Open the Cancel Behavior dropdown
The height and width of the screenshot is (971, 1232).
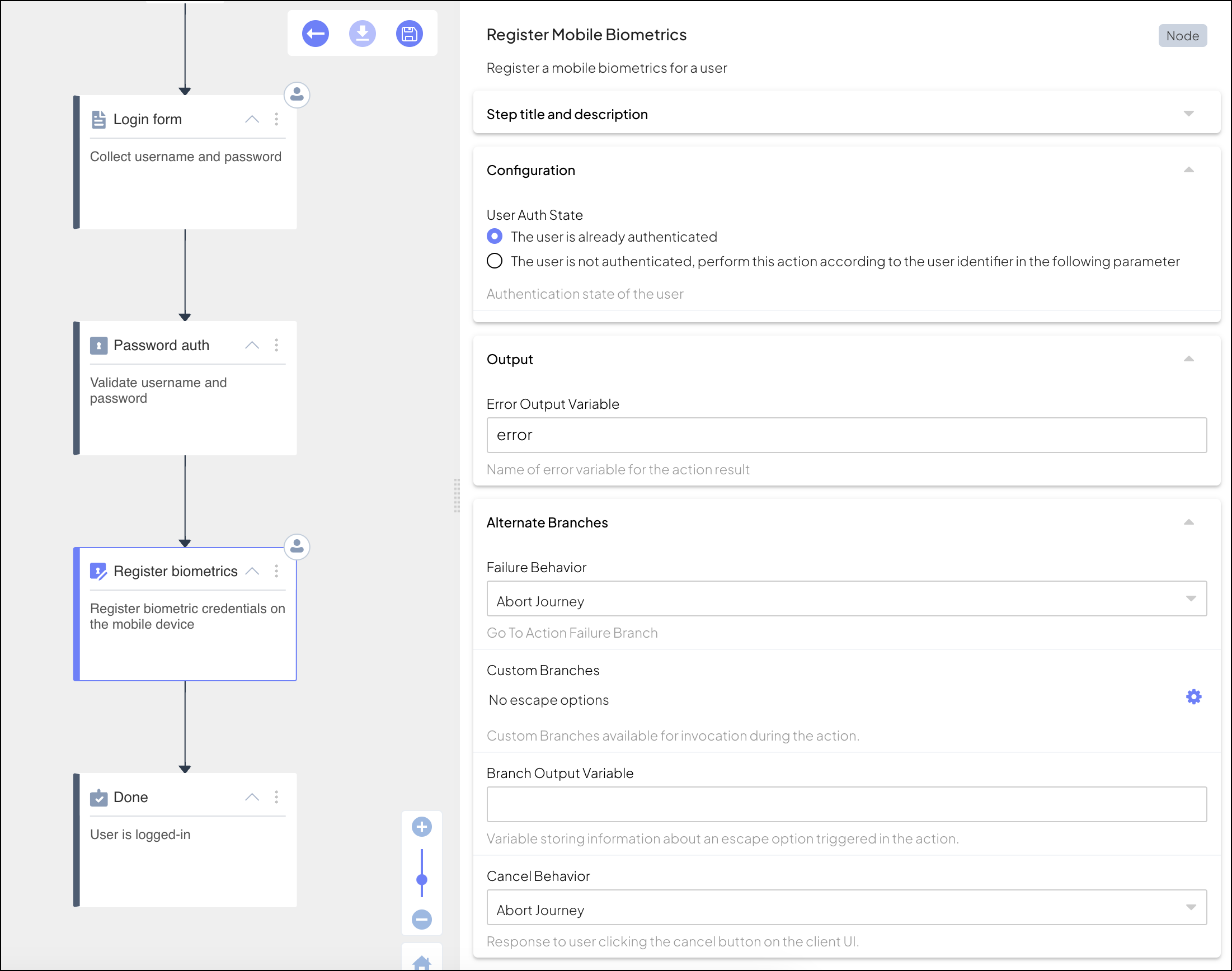(x=847, y=908)
